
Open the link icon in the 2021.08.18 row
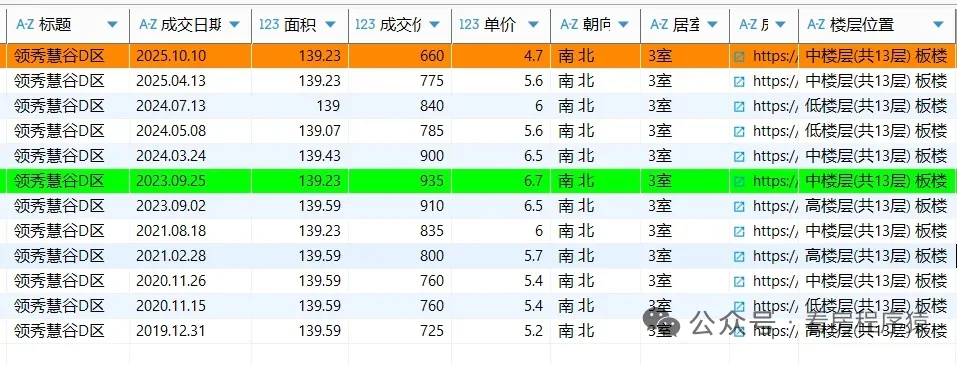(x=739, y=231)
